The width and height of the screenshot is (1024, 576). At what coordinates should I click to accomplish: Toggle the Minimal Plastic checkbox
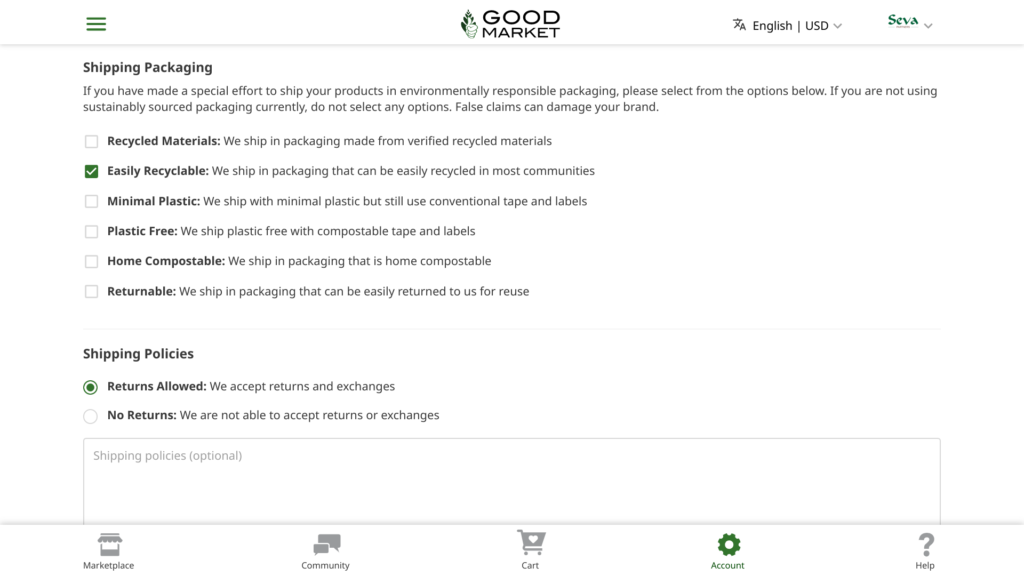91,202
